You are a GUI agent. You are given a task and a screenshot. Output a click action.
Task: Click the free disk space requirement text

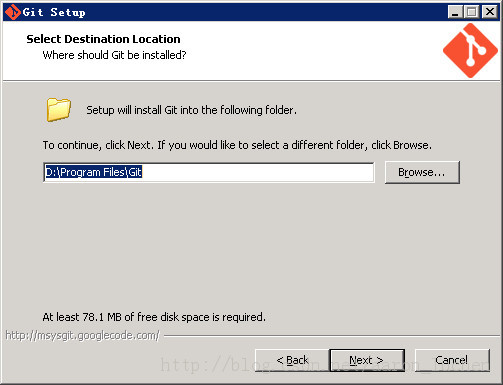[154, 317]
